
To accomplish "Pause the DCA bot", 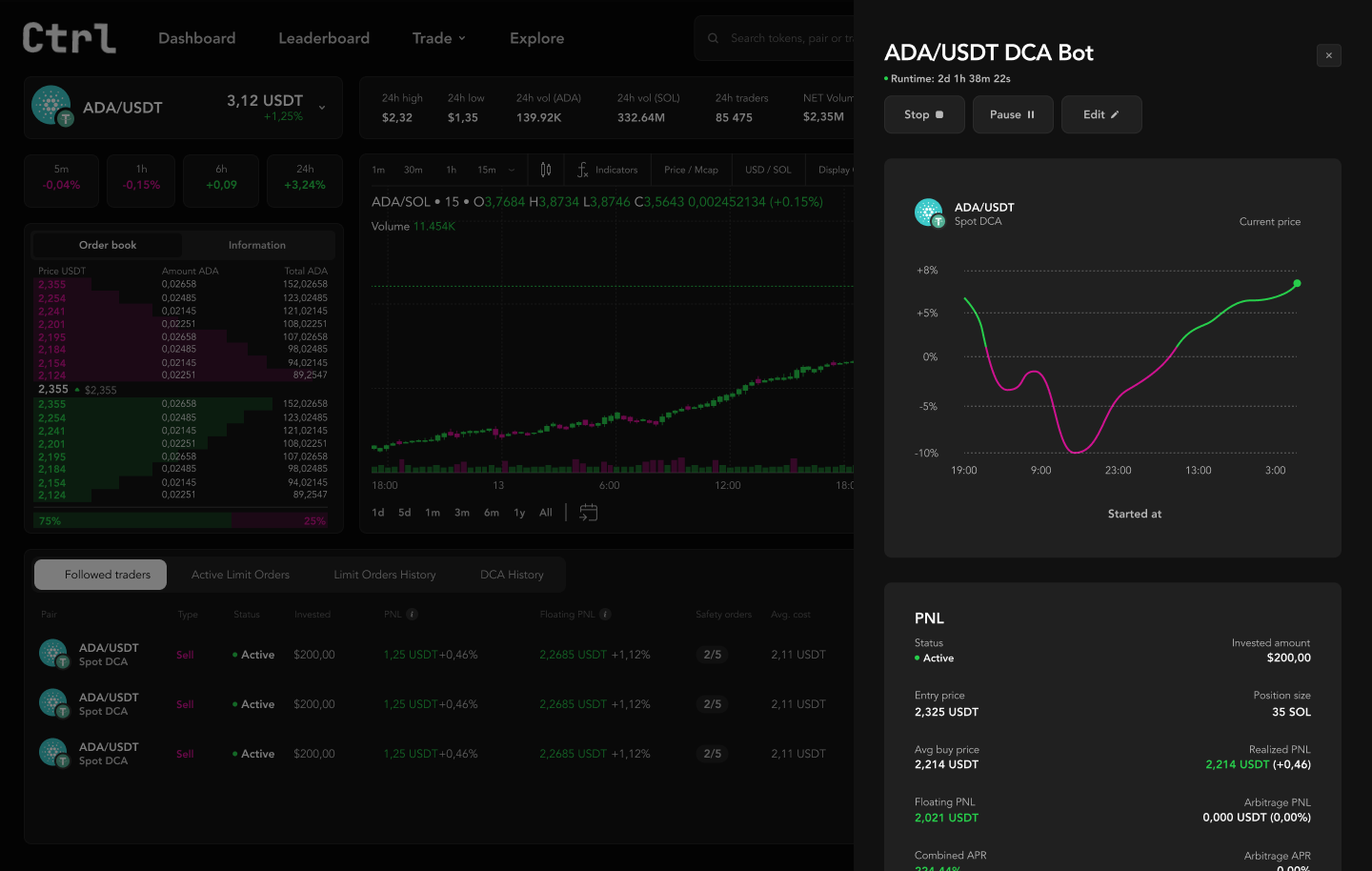I will 1013,114.
